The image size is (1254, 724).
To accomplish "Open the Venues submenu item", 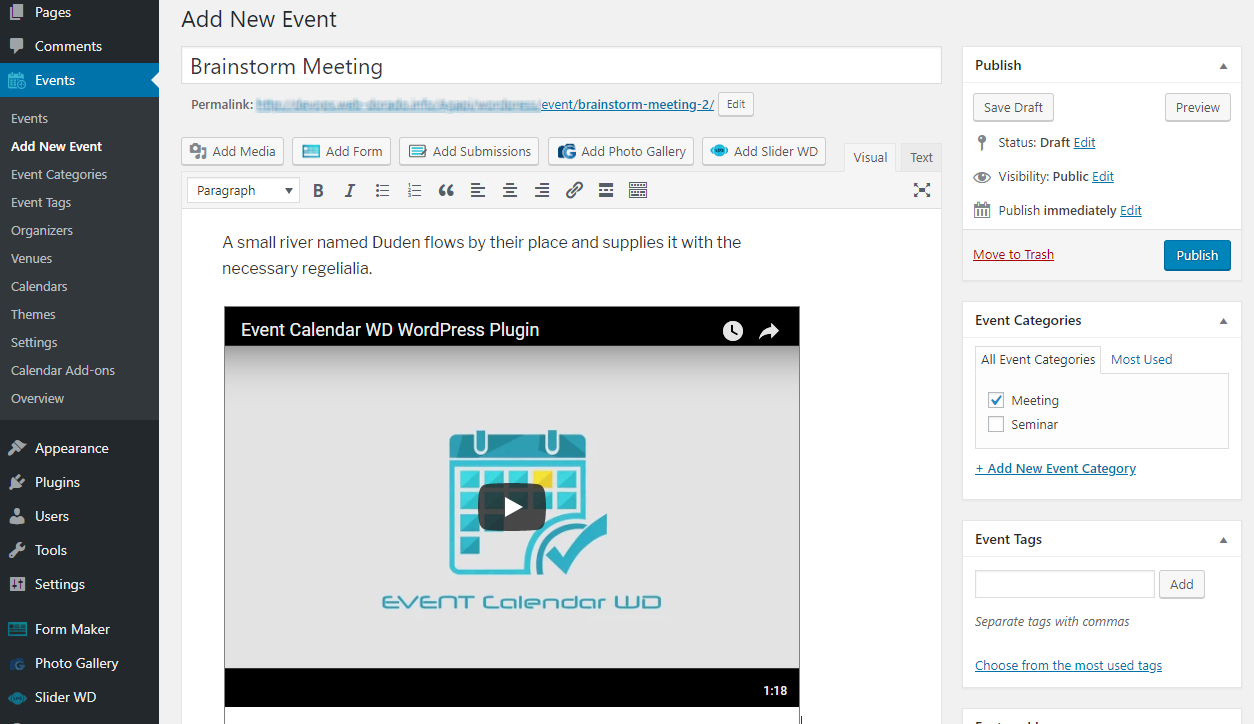I will 32,258.
